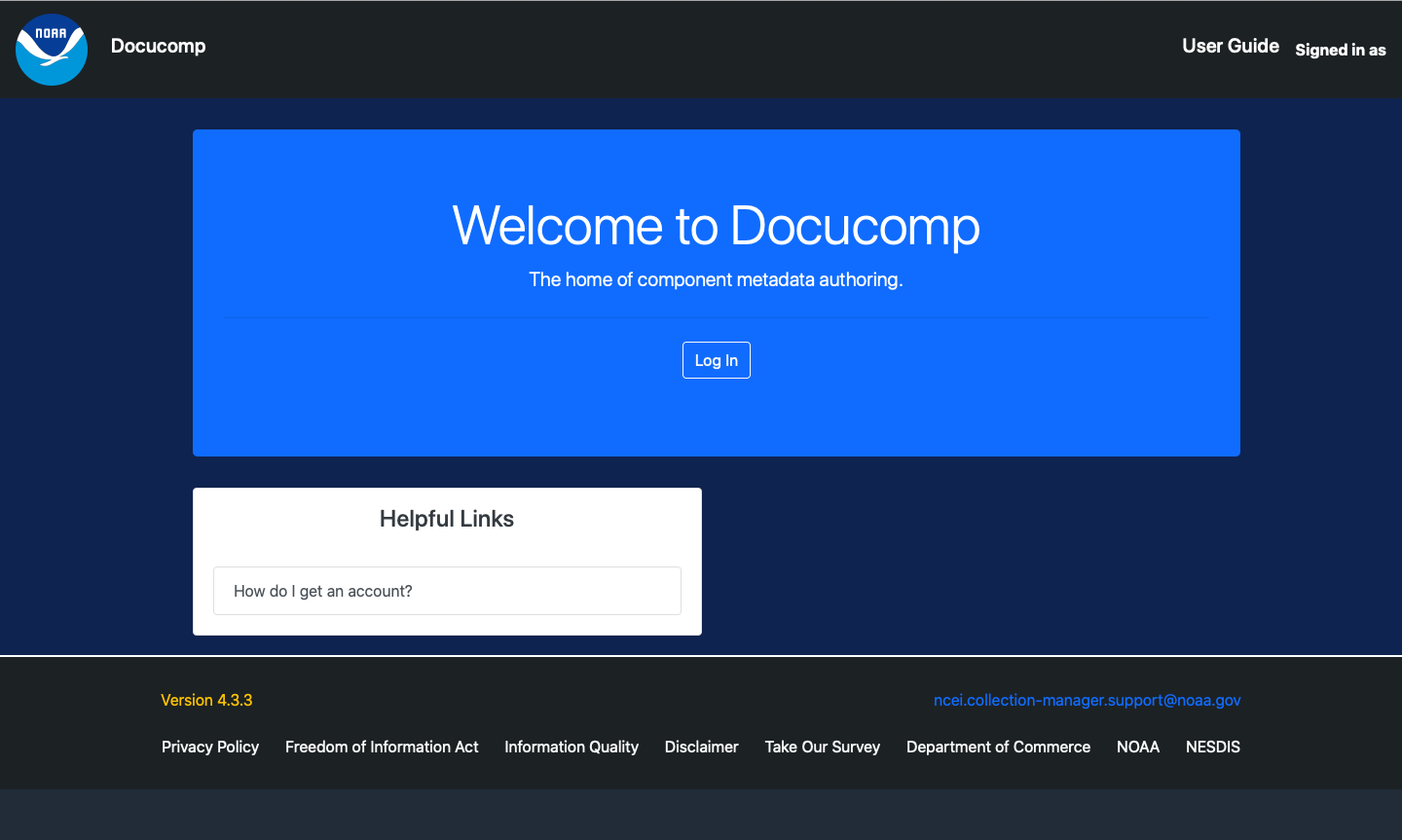The image size is (1402, 840).
Task: Open the Information Quality link
Action: click(572, 747)
